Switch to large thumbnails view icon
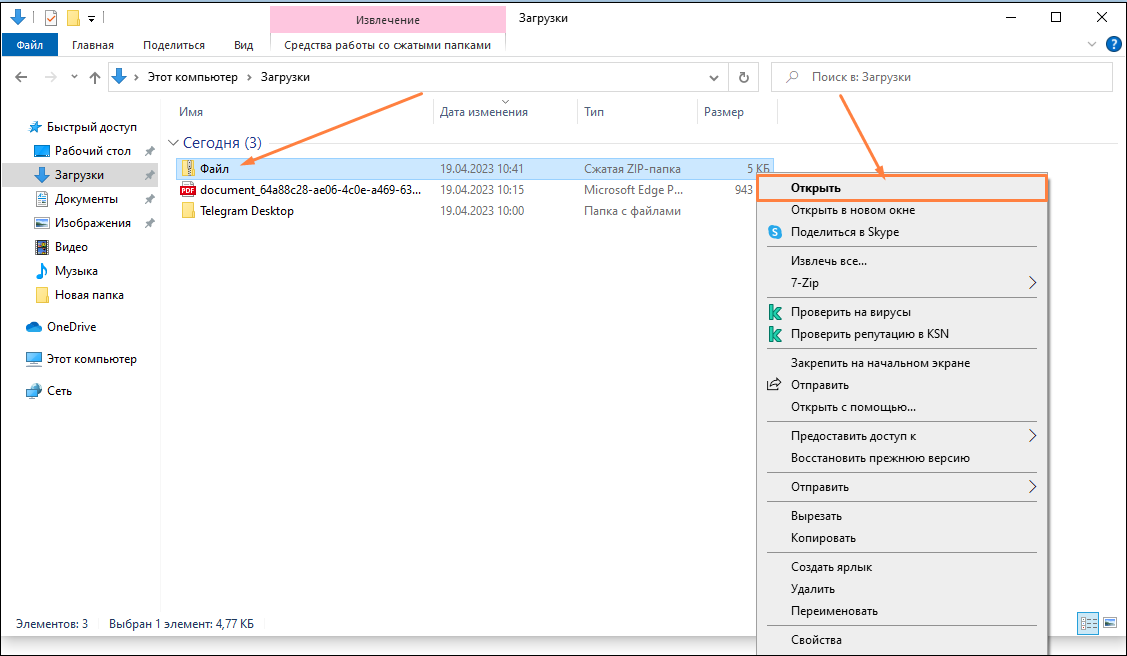 (x=1109, y=623)
